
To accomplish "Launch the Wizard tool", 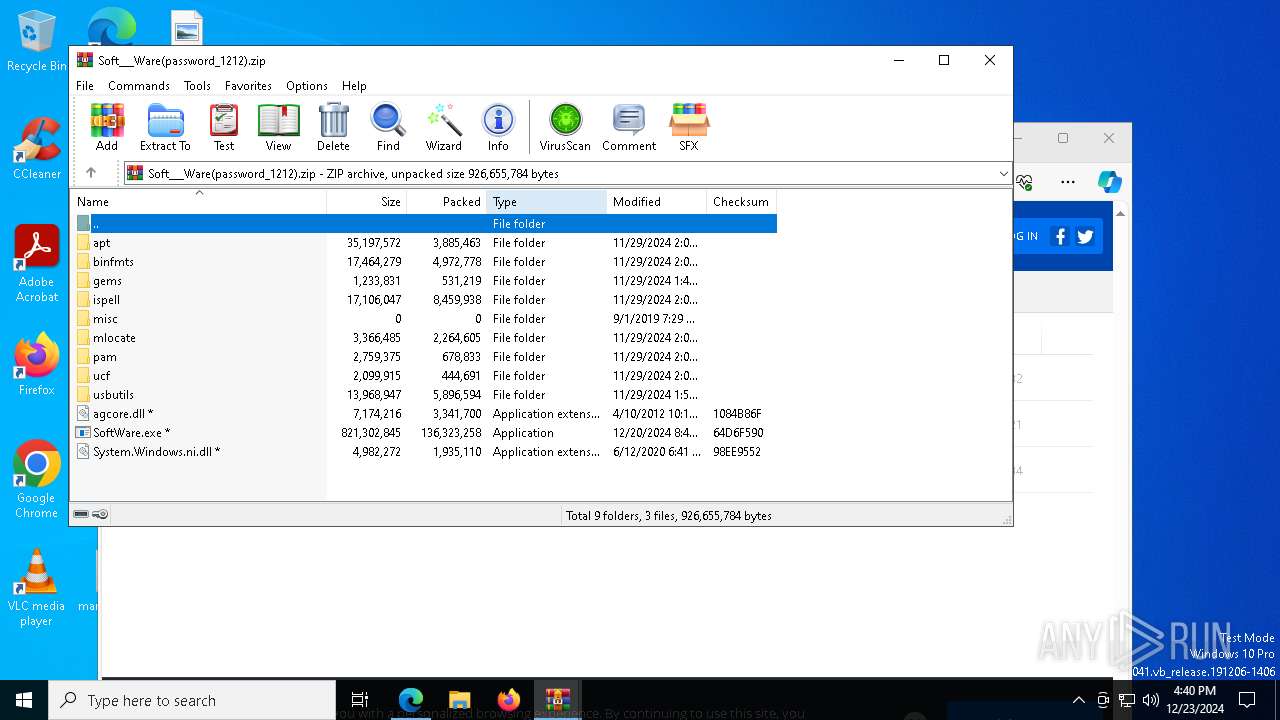I will [x=443, y=127].
